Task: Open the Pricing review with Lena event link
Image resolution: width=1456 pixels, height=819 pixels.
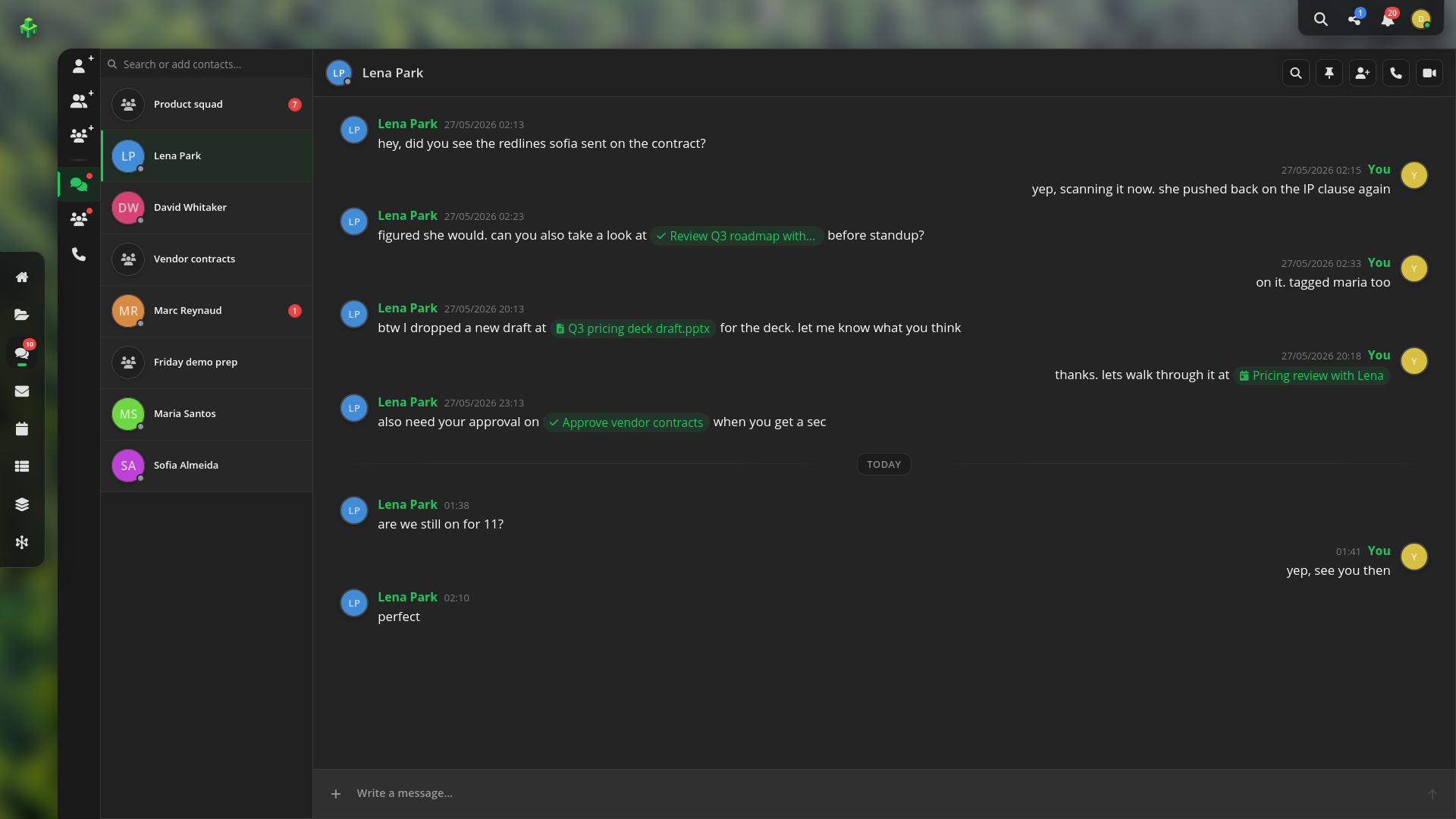Action: (x=1312, y=375)
